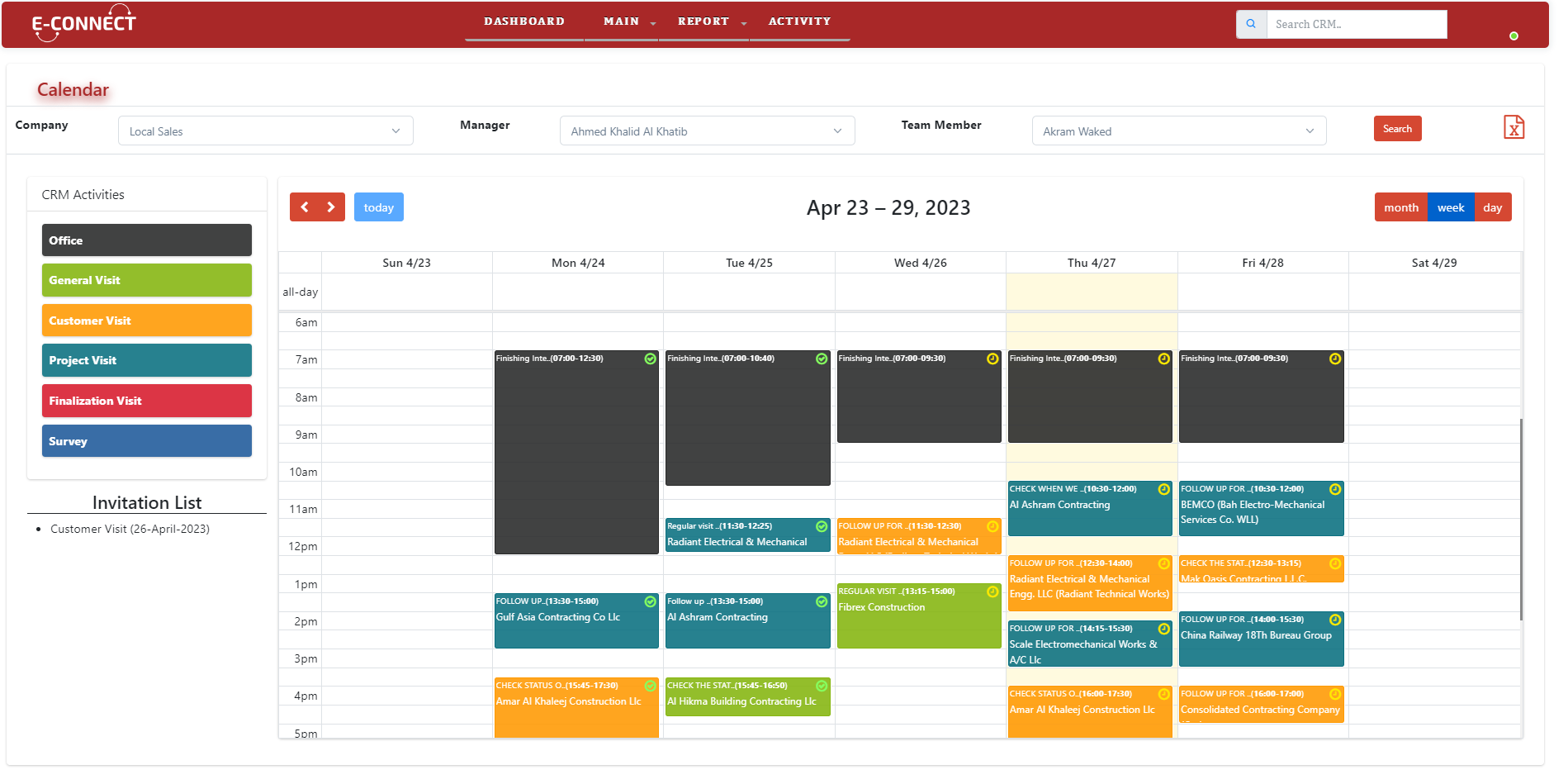Click check icon on Regular visit 11:30-12:25 event
Image resolution: width=1568 pixels, height=784 pixels.
822,526
